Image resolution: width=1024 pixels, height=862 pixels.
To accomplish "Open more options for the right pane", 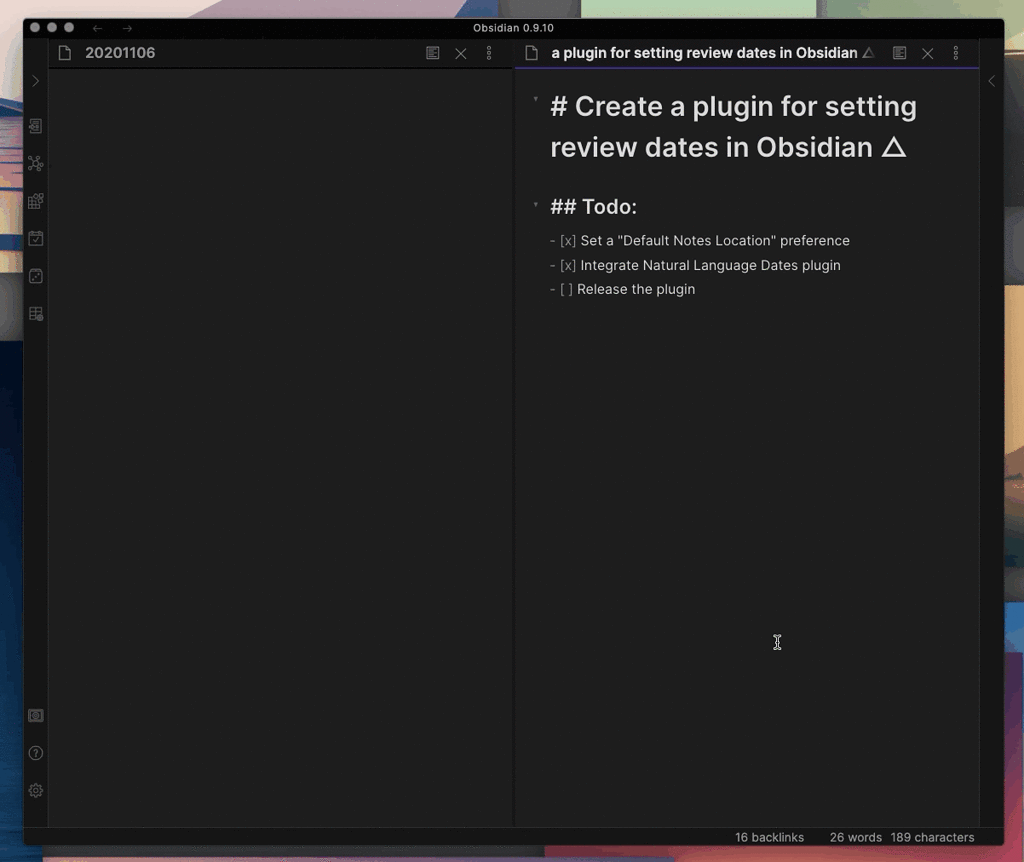I will click(x=956, y=53).
